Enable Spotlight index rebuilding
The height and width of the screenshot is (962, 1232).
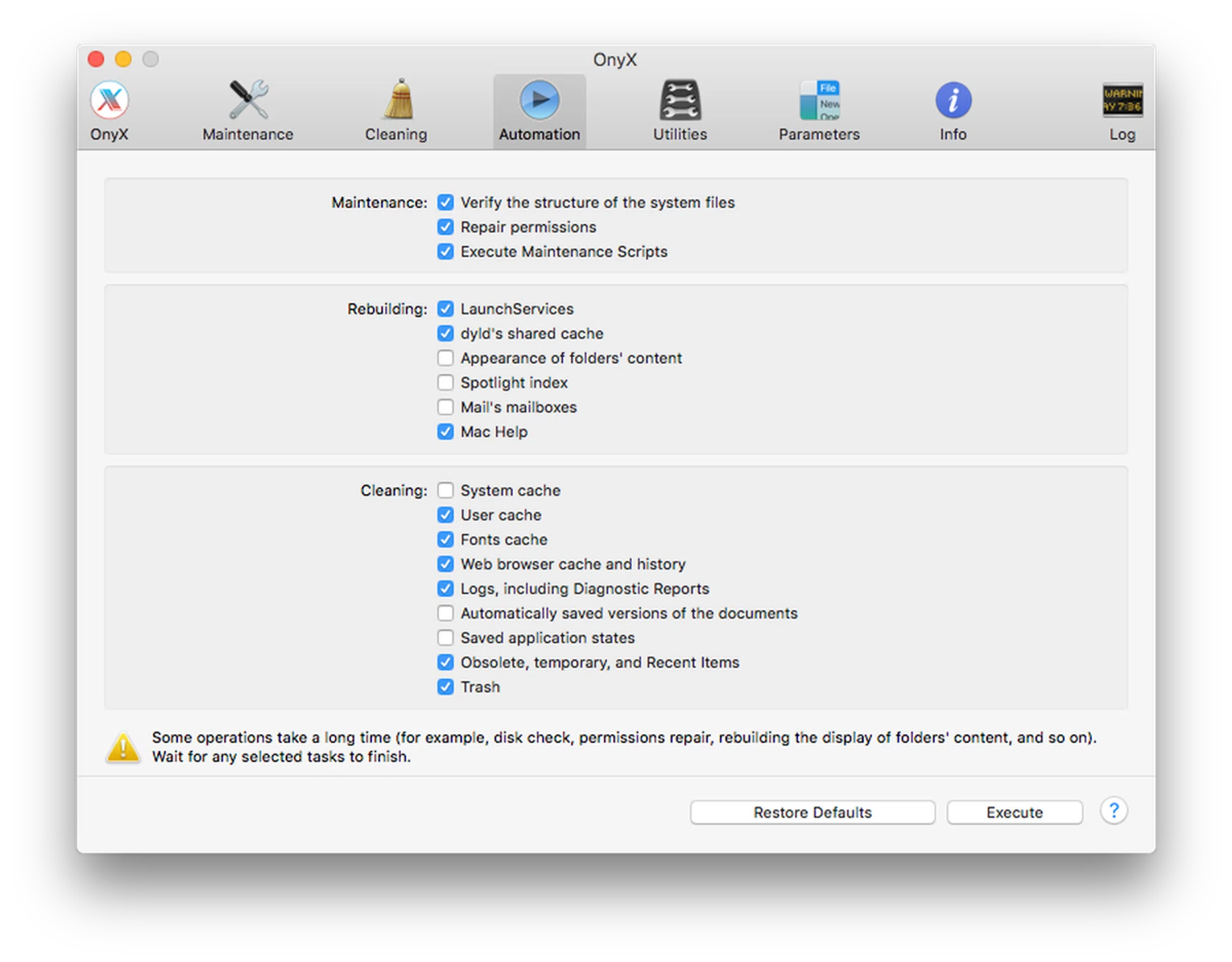pyautogui.click(x=445, y=383)
